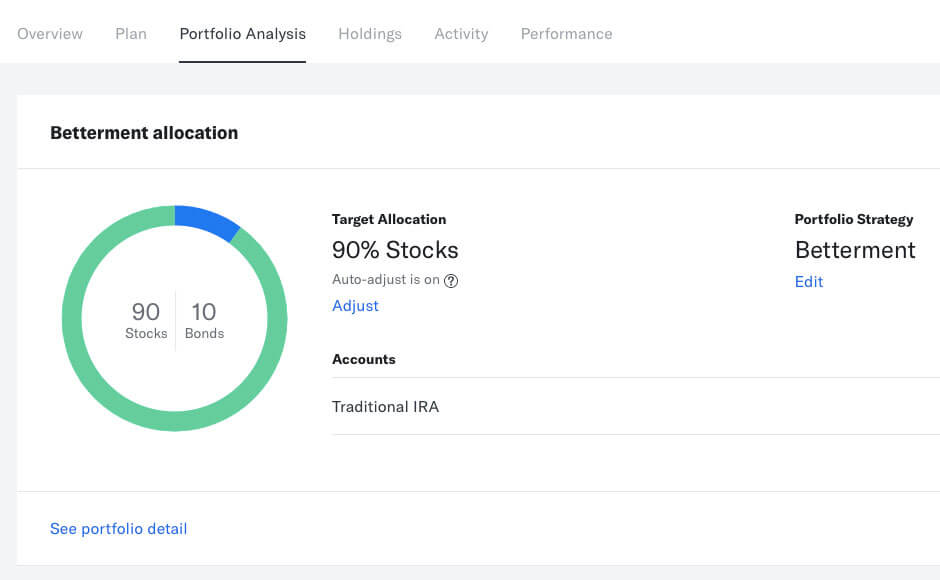Click the Portfolio Strategy label

tap(854, 220)
